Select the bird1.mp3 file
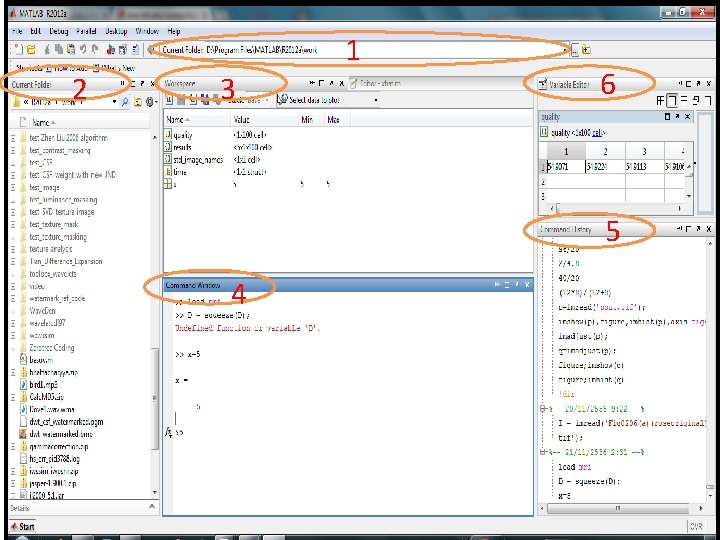This screenshot has width=720, height=540. click(43, 384)
